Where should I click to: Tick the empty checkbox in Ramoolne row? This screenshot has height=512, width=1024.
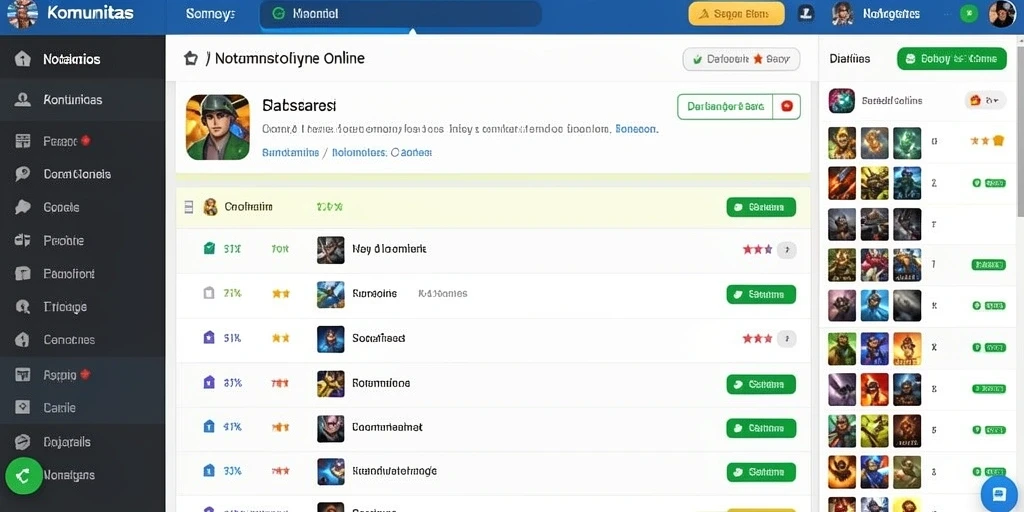(209, 293)
